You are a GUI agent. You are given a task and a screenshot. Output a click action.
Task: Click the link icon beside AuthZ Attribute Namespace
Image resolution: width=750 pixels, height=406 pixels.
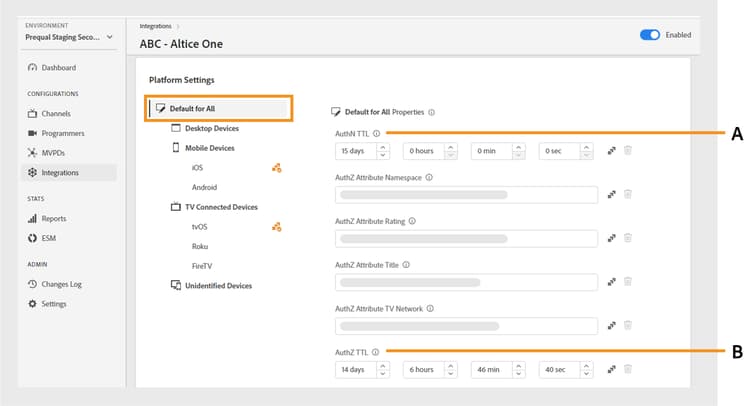(x=611, y=194)
